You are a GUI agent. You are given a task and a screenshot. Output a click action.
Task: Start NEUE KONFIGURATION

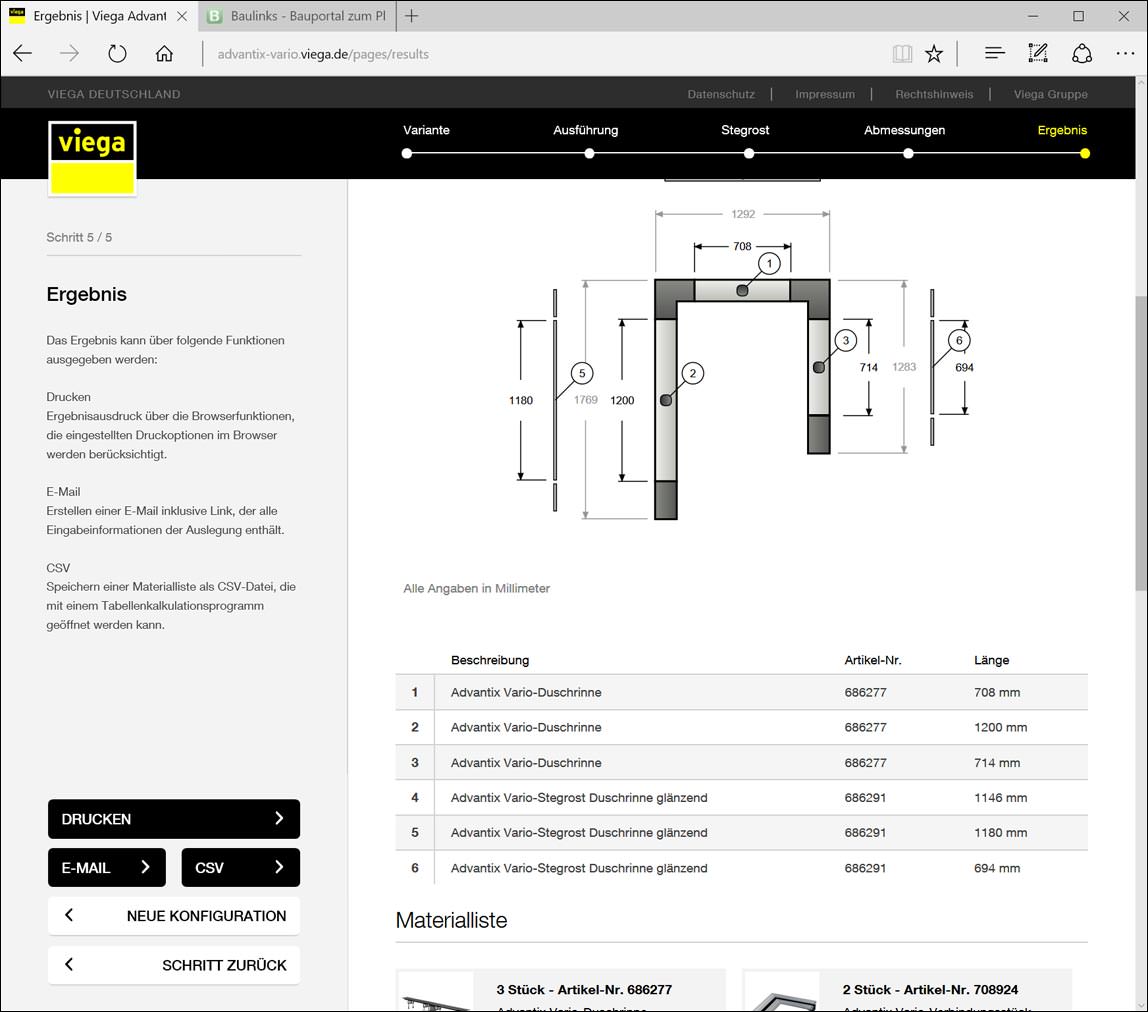[x=174, y=916]
